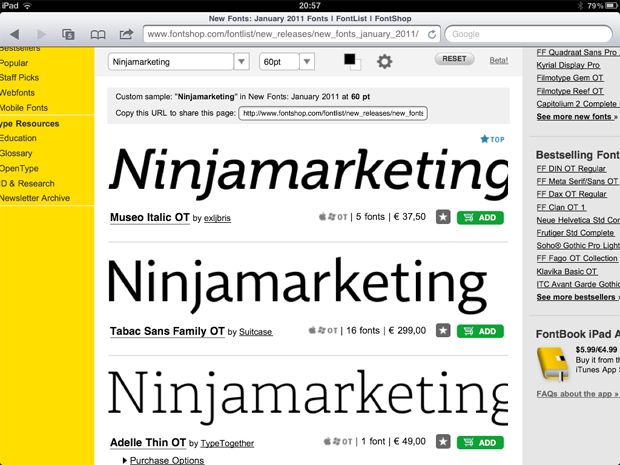This screenshot has width=620, height=465.
Task: Open the Suitcase foundry link
Action: [255, 332]
